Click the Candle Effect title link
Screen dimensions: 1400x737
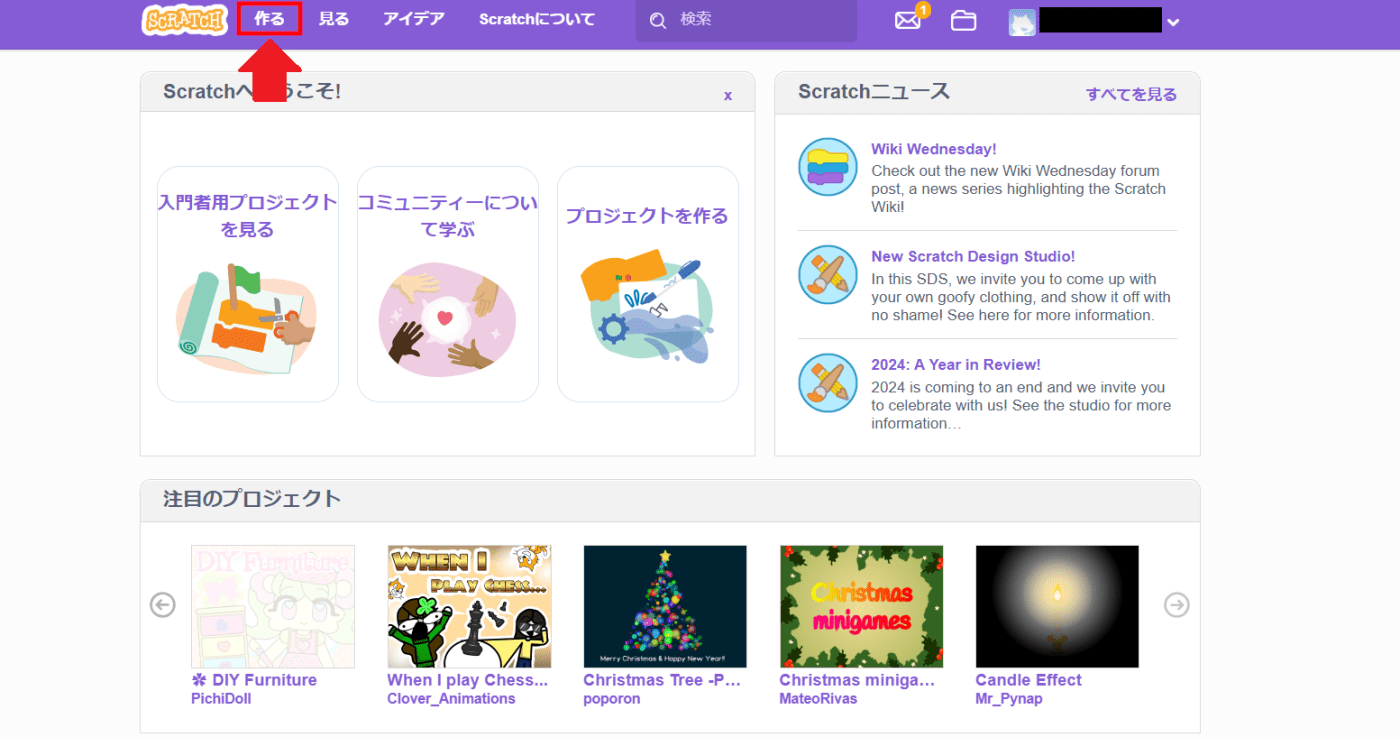1028,680
